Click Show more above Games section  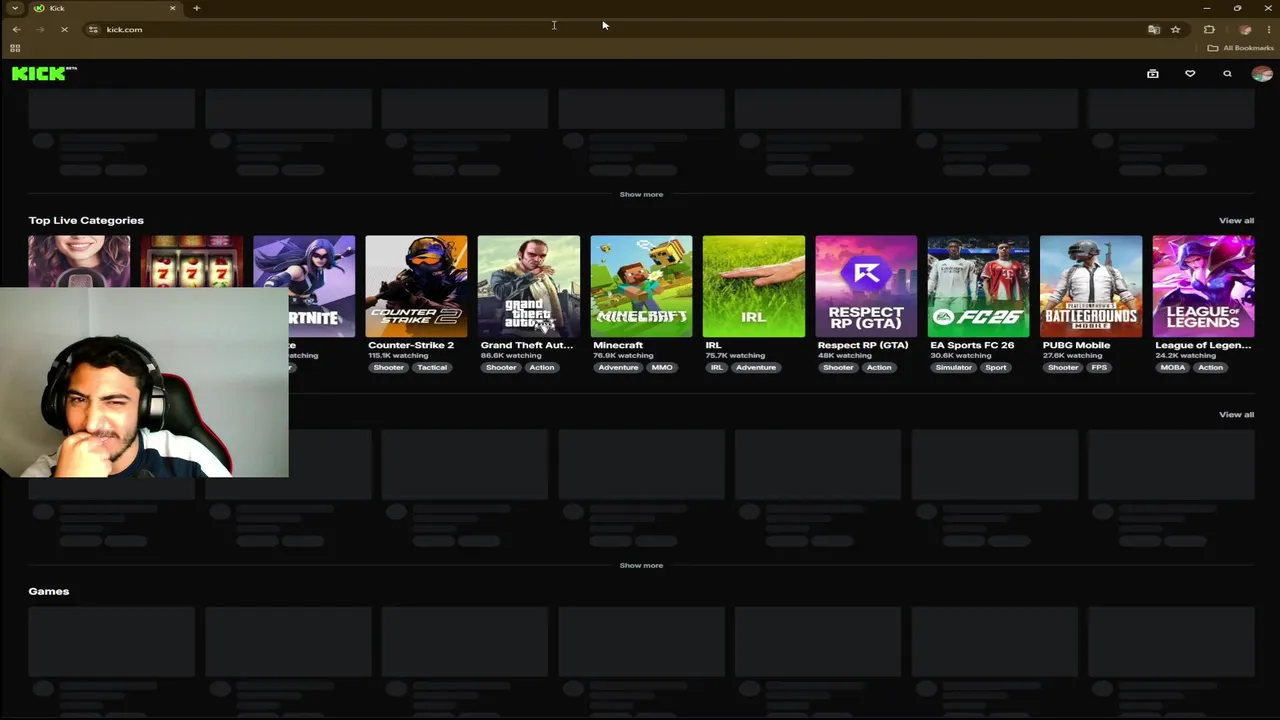coord(641,565)
